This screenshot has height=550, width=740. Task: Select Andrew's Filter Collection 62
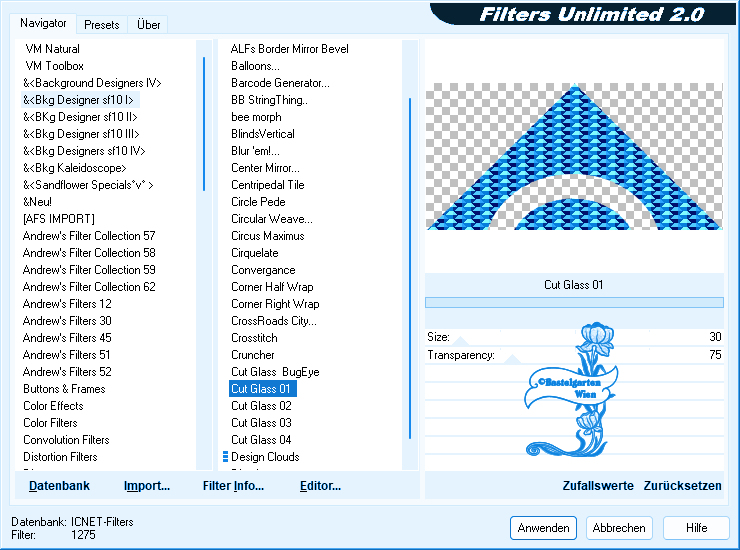(89, 287)
